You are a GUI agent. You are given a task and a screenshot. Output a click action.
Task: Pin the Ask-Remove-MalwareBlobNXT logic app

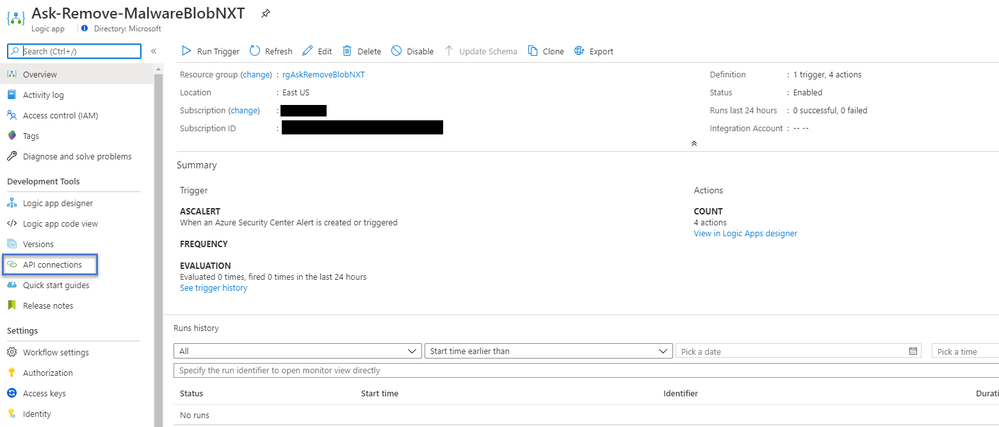pos(266,14)
